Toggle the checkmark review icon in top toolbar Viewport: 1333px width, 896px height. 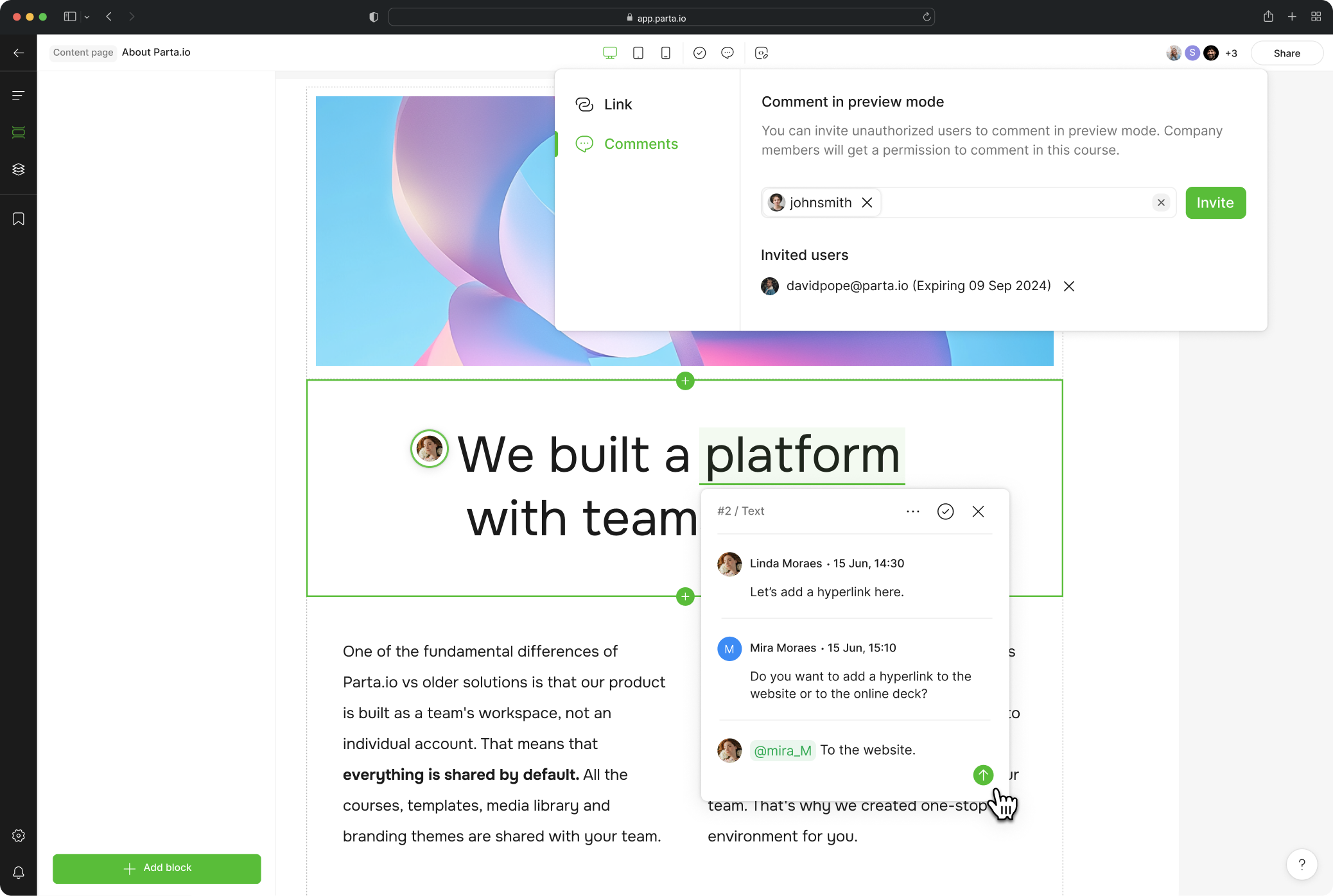pyautogui.click(x=699, y=53)
